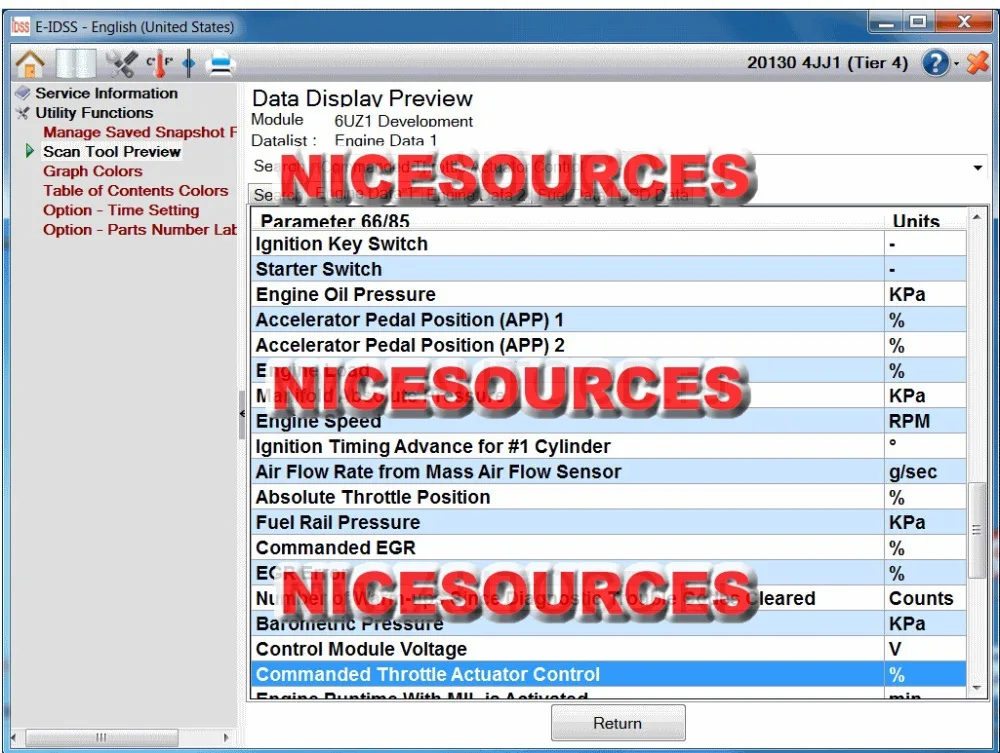1000x753 pixels.
Task: Click the Units column header
Action: click(926, 220)
